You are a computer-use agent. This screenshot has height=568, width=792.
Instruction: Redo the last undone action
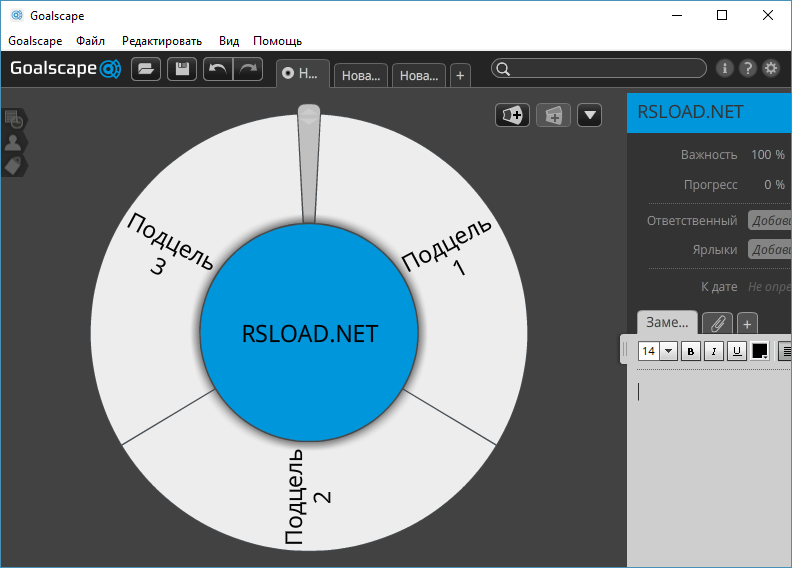pyautogui.click(x=246, y=69)
